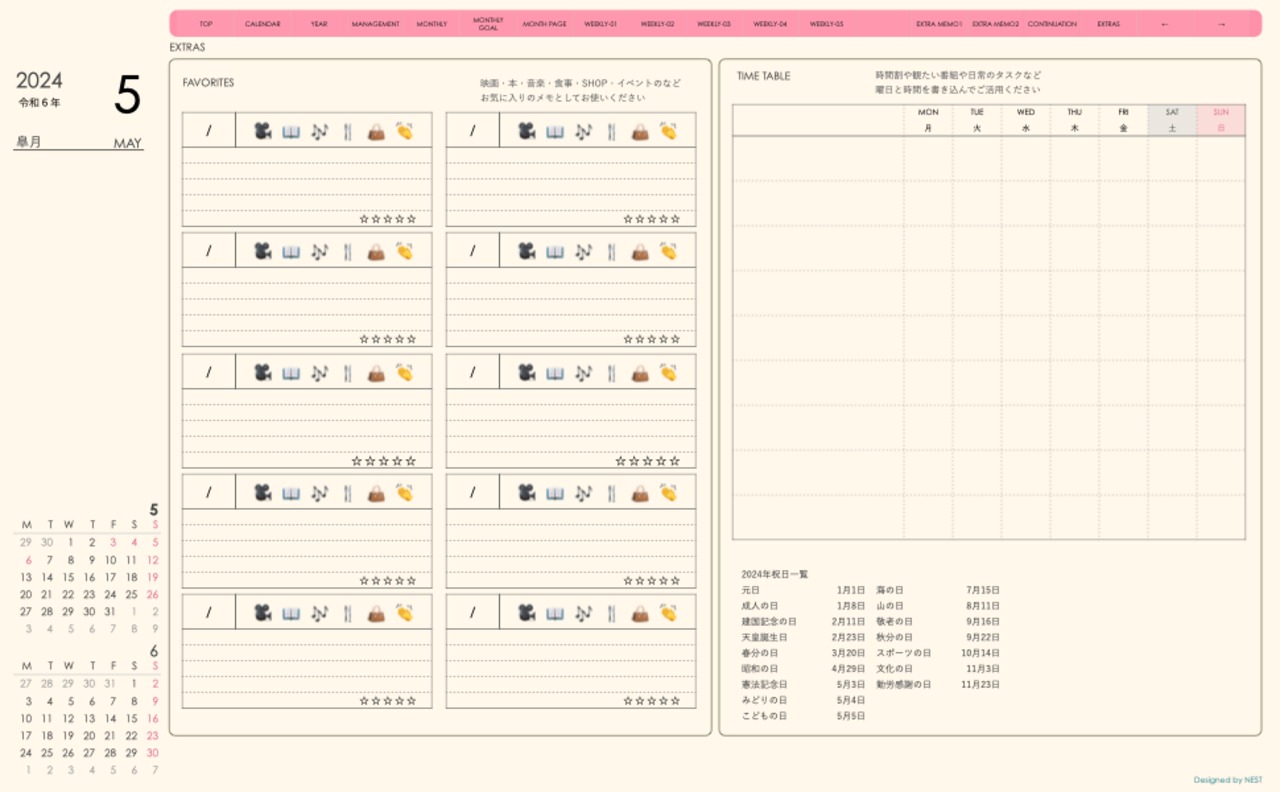Select the book icon in top-right favorites card
Image resolution: width=1280 pixels, height=792 pixels.
point(555,131)
